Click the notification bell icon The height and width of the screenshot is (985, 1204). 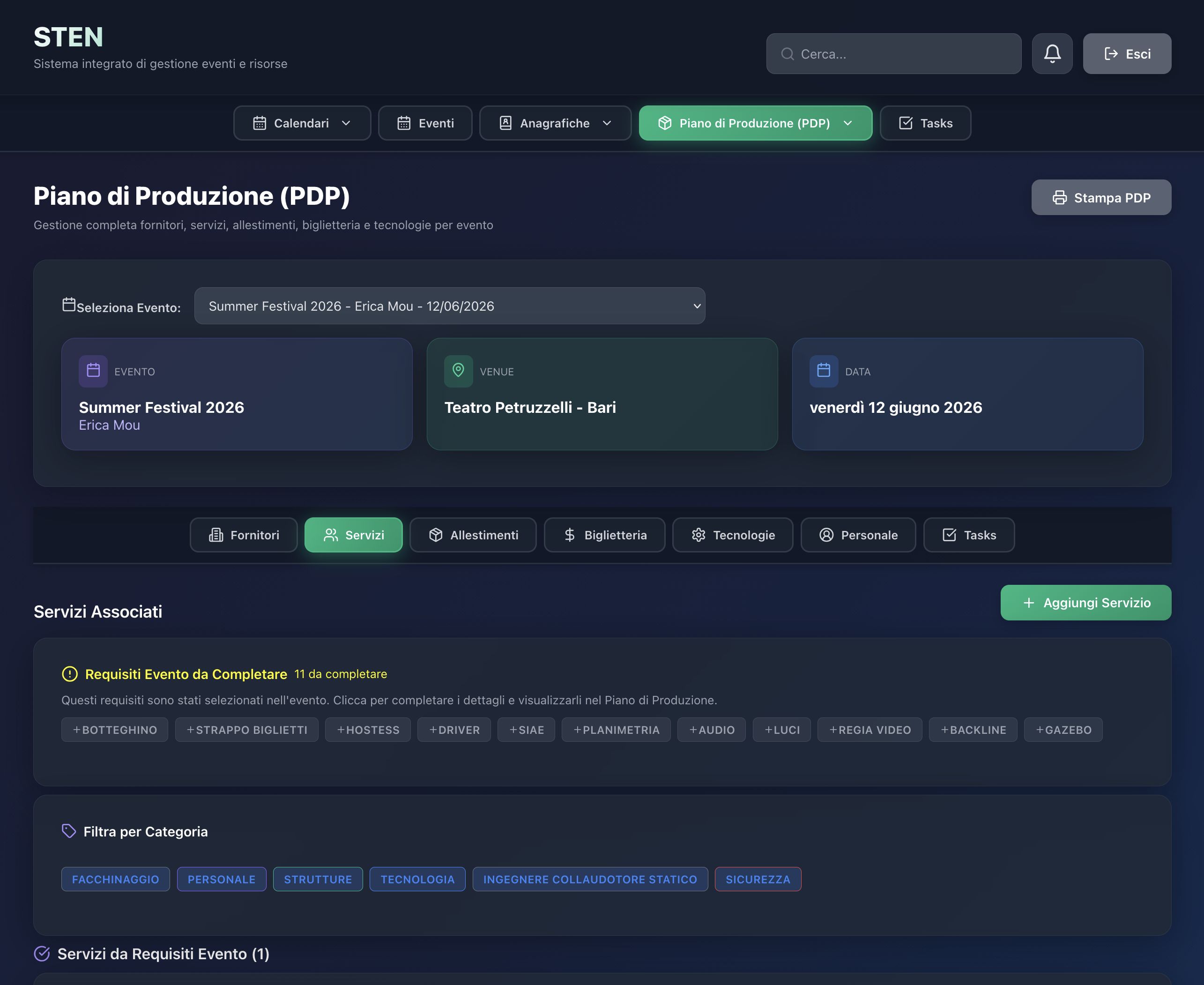pos(1052,54)
